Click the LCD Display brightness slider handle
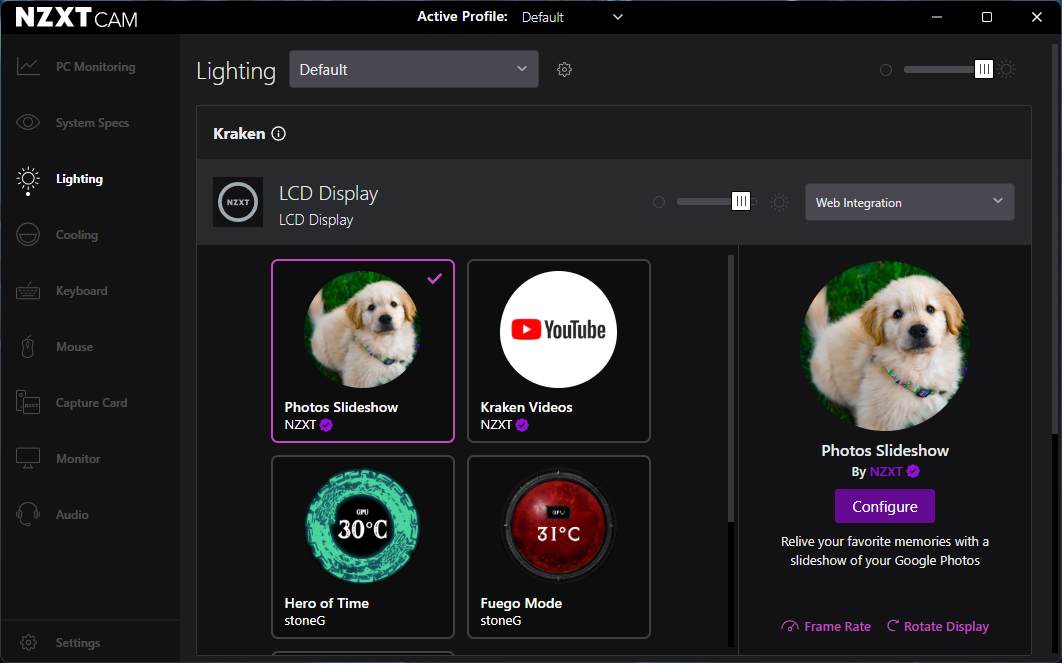 [x=741, y=202]
